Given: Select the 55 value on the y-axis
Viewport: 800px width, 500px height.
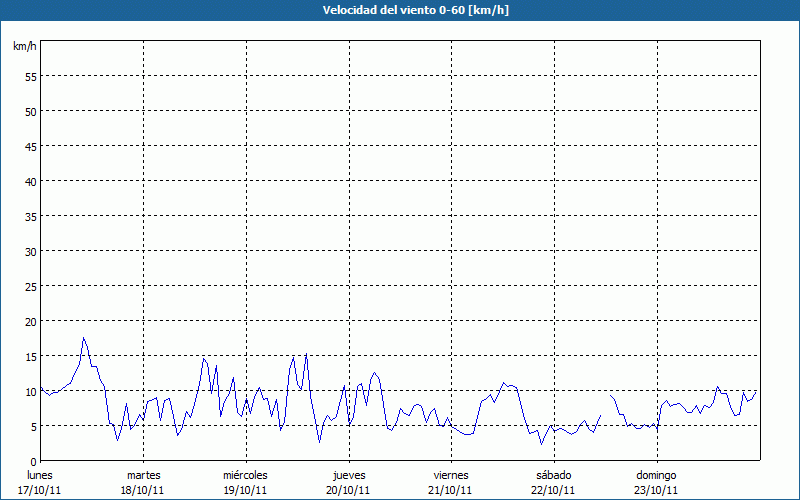Looking at the screenshot, I should pos(30,76).
